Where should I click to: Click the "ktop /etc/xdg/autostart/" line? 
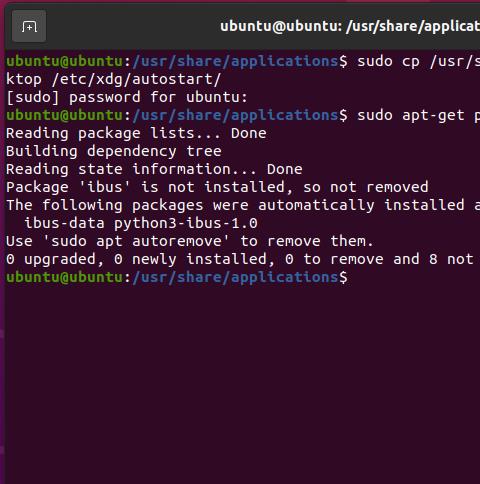pos(113,79)
